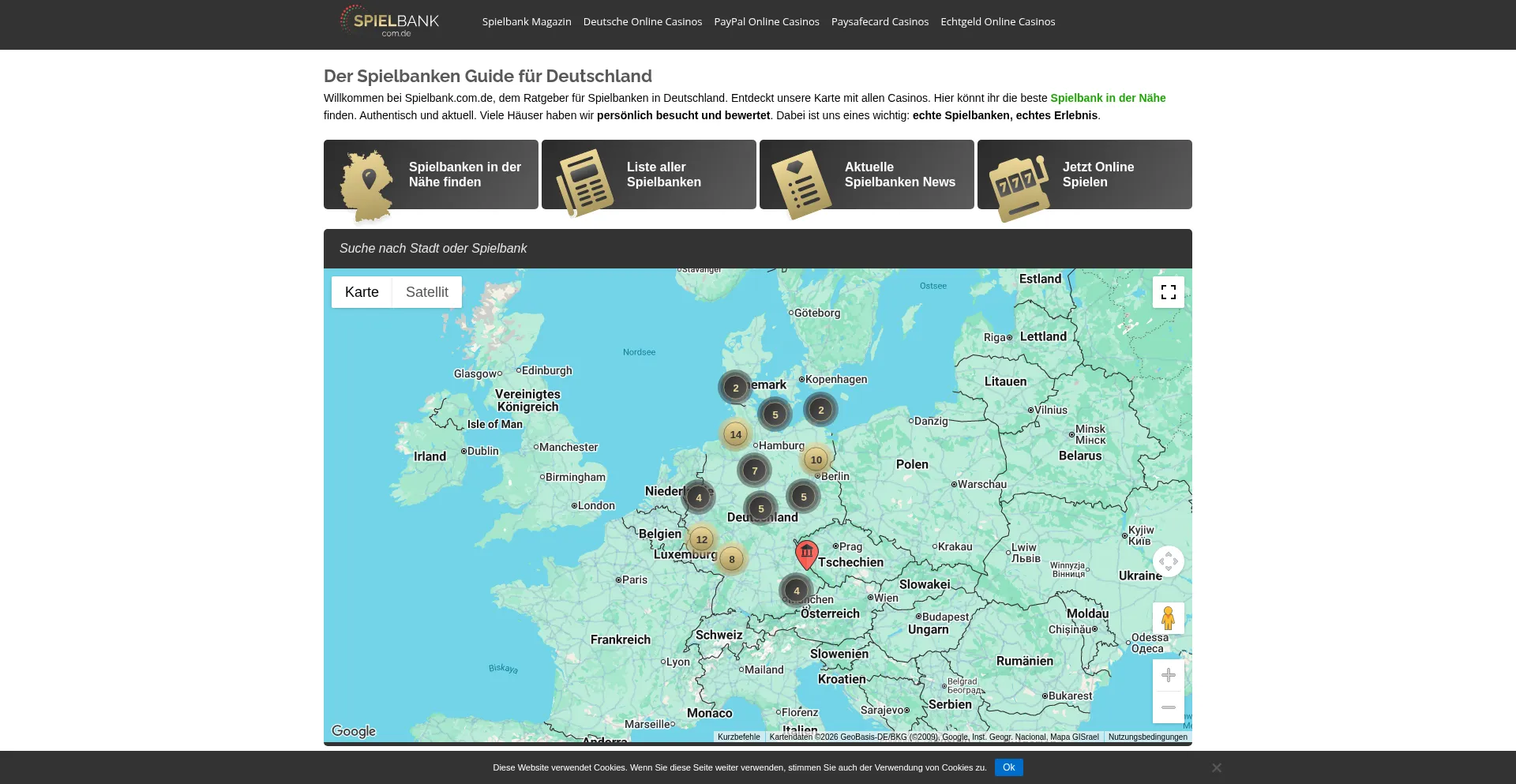The height and width of the screenshot is (784, 1516).
Task: Click the golden 777 slot machine icon
Action: [x=1020, y=188]
